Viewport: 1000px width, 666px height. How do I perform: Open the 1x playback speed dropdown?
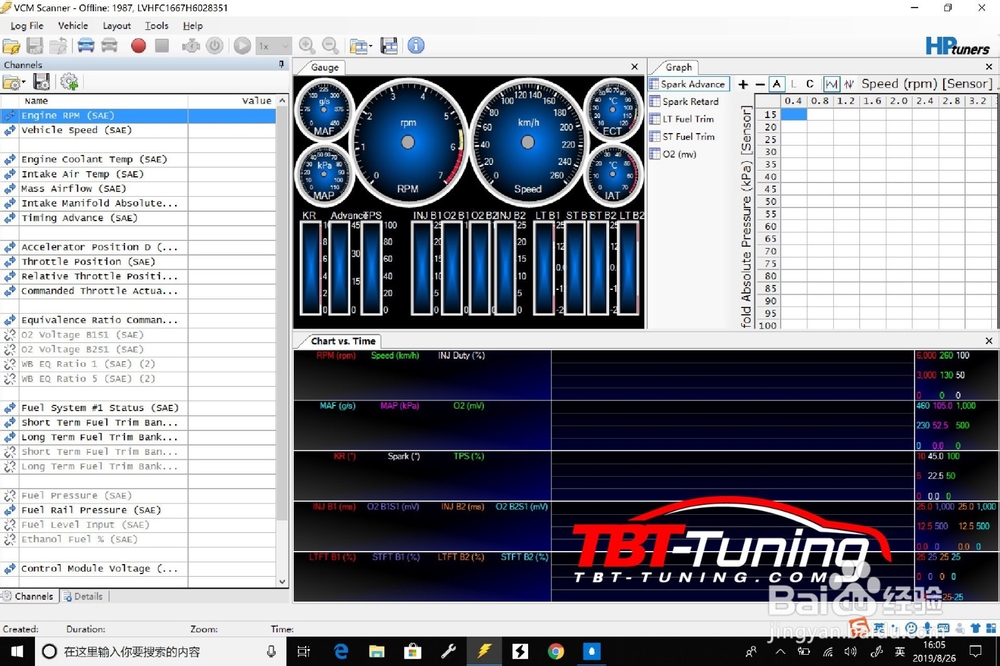274,46
